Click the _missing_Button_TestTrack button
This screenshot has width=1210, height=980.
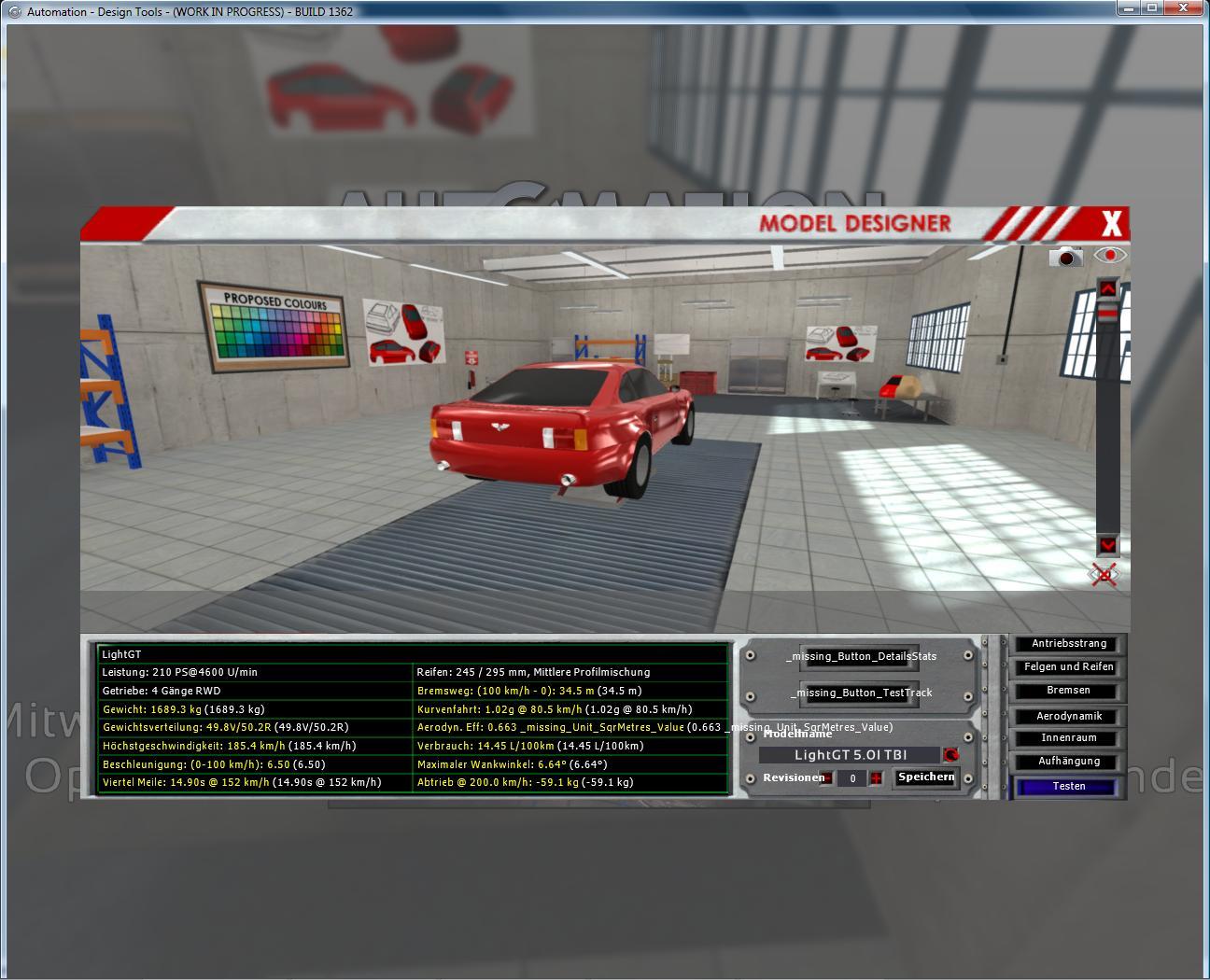pos(860,693)
